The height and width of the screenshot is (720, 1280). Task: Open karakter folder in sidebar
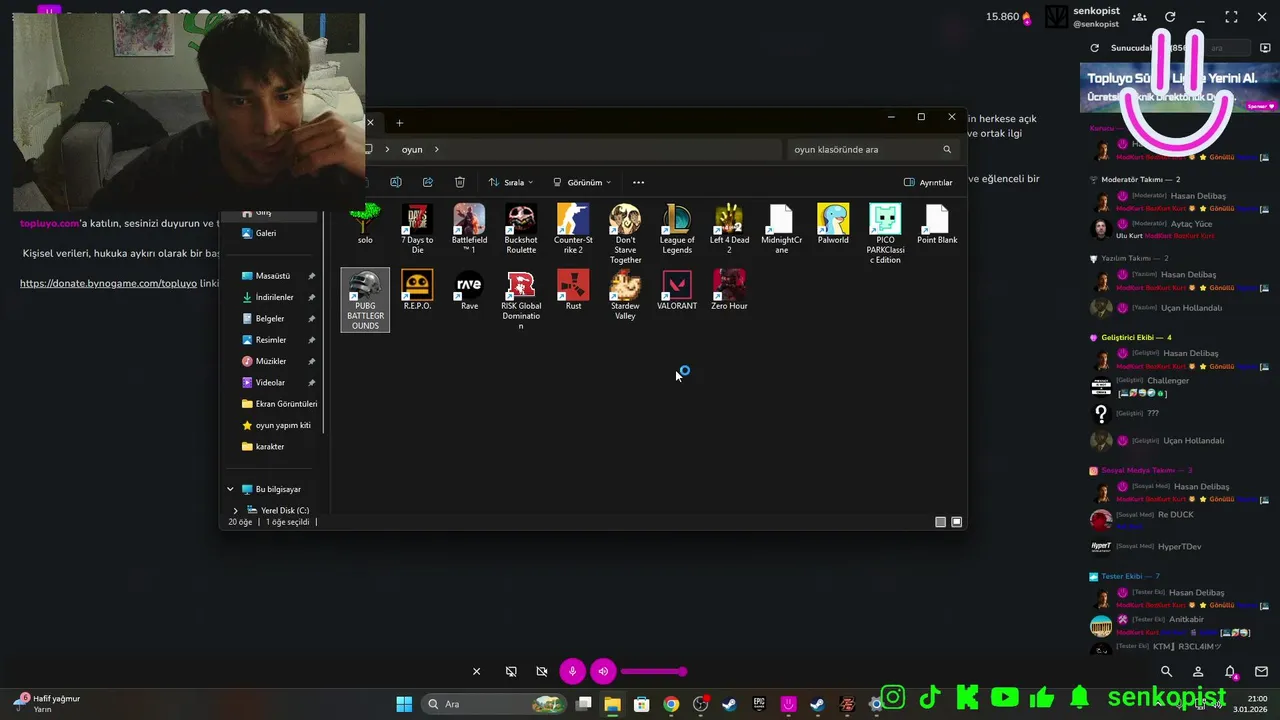tap(264, 446)
